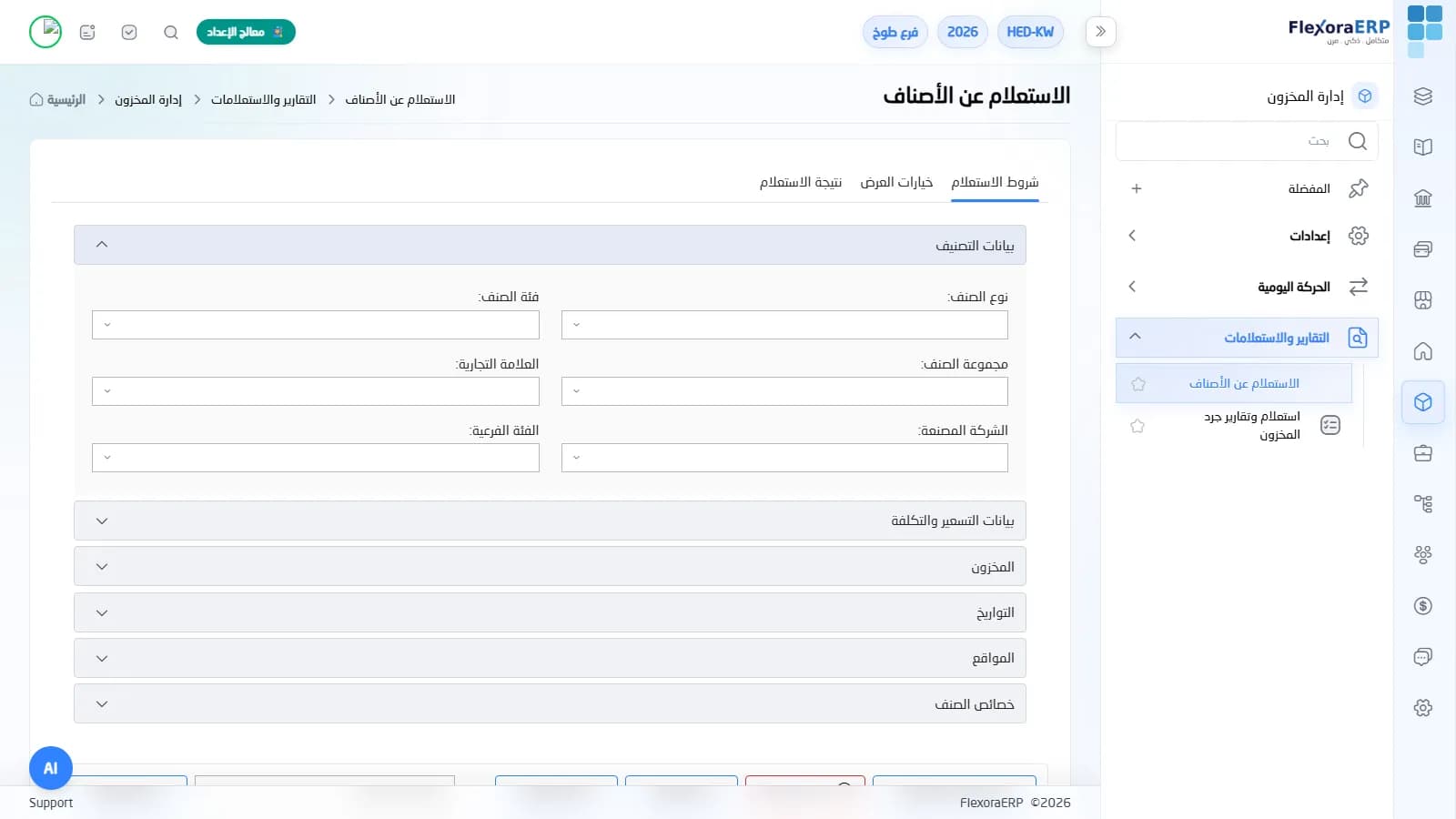
Task: Expand the الحركة اليومية sidebar menu
Action: coord(1247,287)
